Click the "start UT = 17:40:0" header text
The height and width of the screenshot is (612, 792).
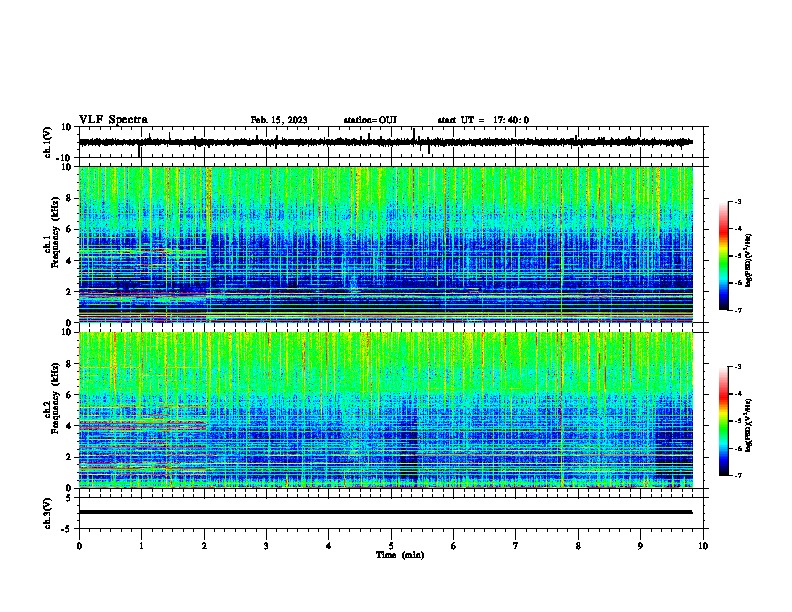coord(483,120)
